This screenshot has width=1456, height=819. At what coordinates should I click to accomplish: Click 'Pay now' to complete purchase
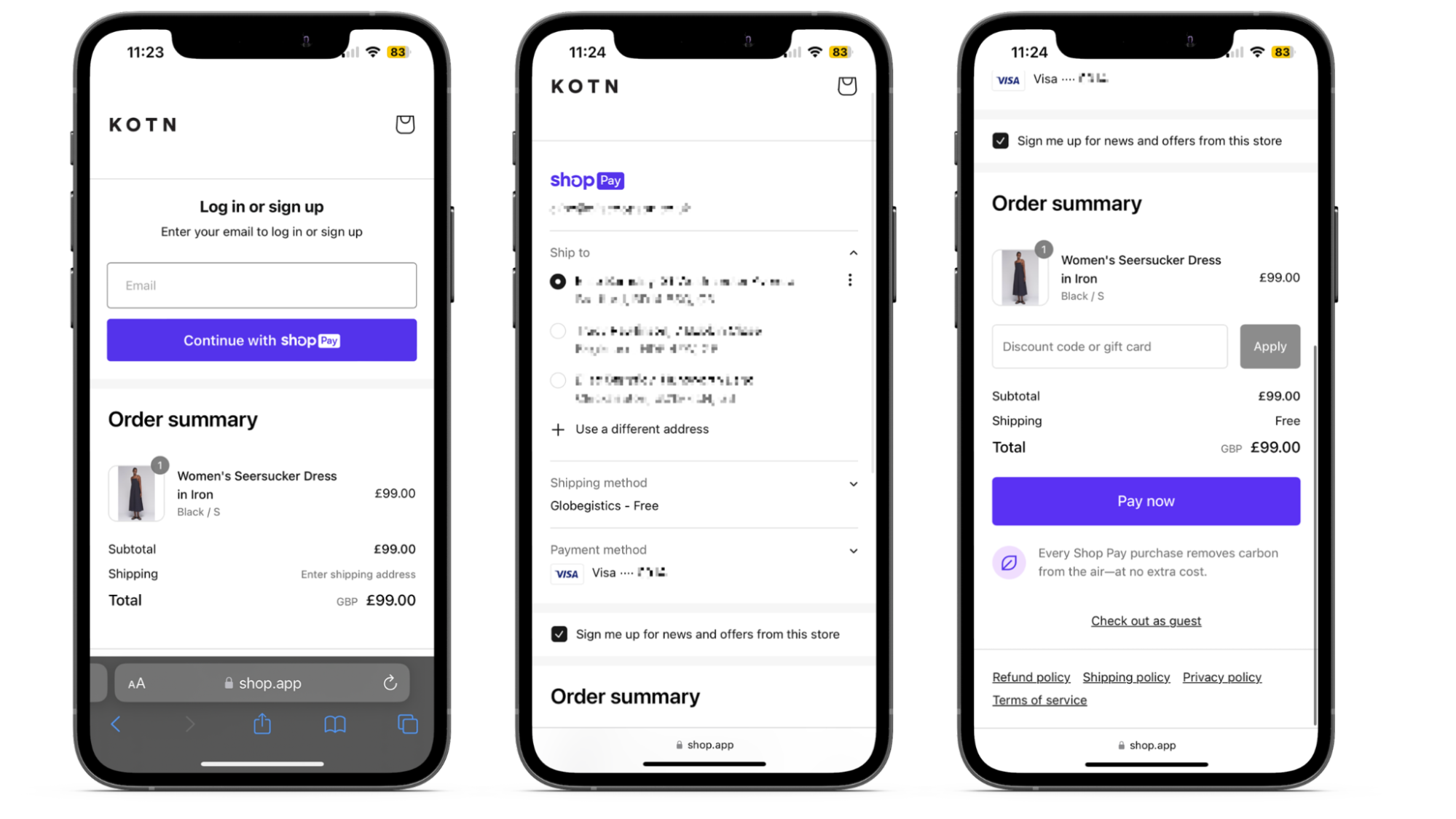pyautogui.click(x=1146, y=500)
